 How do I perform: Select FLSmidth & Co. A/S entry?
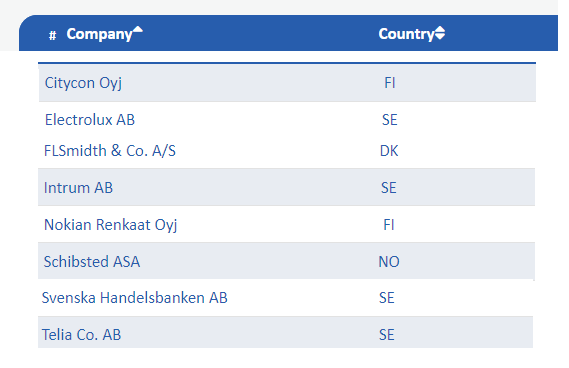(x=110, y=151)
